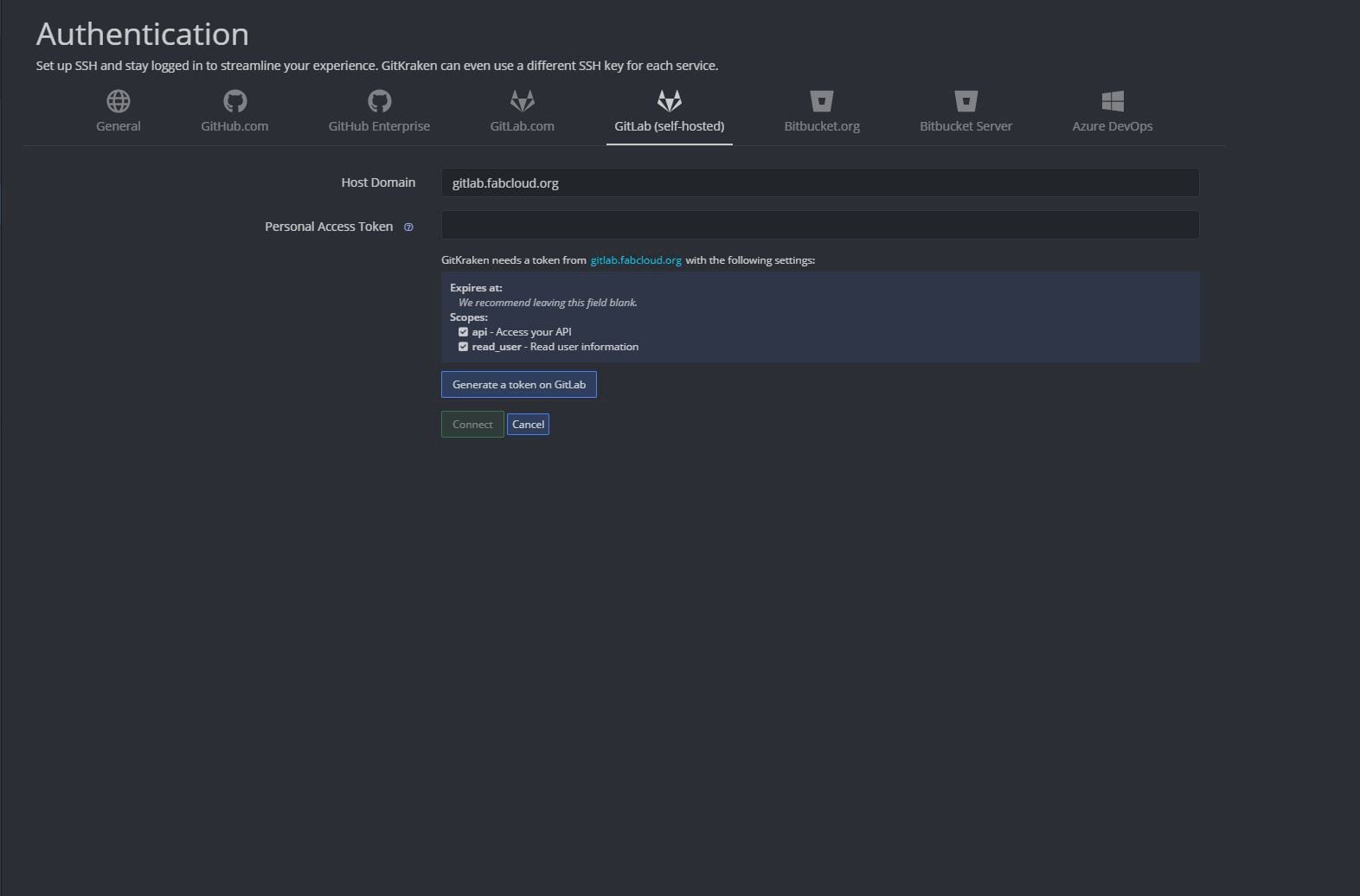1360x896 pixels.
Task: Click the Connect button
Action: click(x=472, y=425)
